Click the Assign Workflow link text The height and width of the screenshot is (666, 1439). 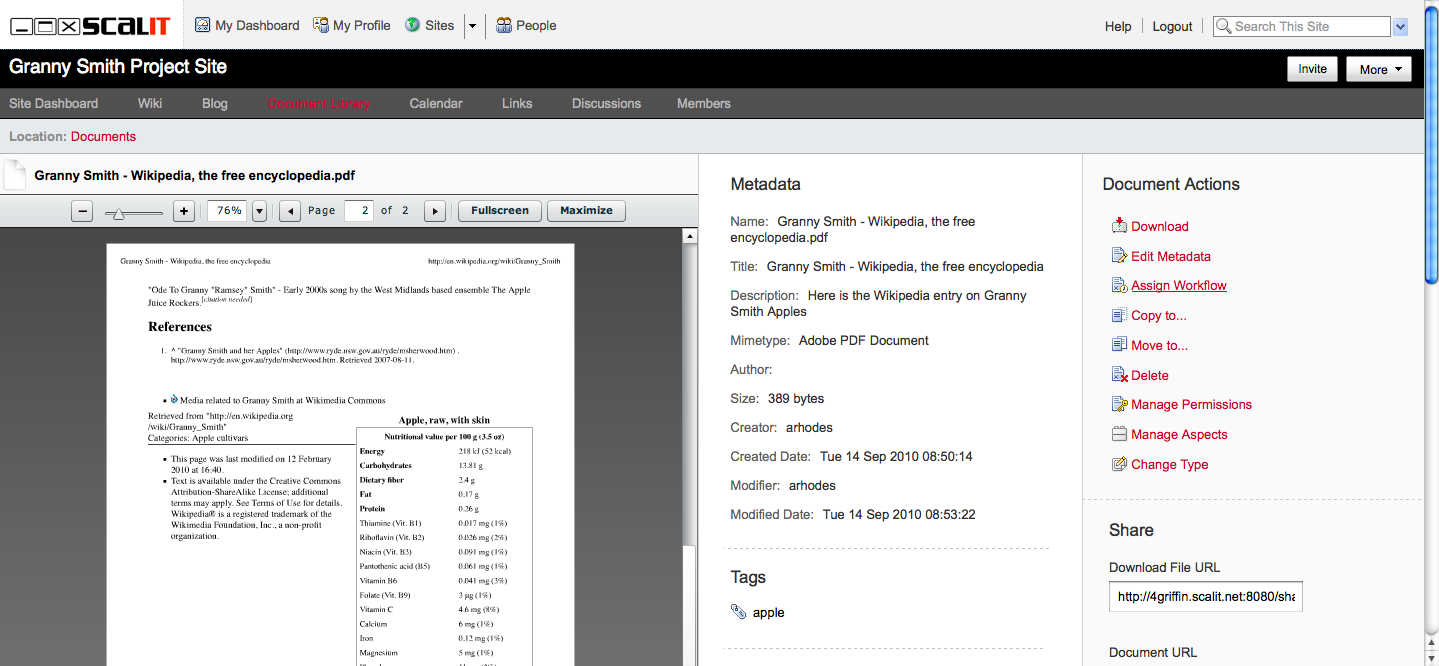(x=1179, y=286)
